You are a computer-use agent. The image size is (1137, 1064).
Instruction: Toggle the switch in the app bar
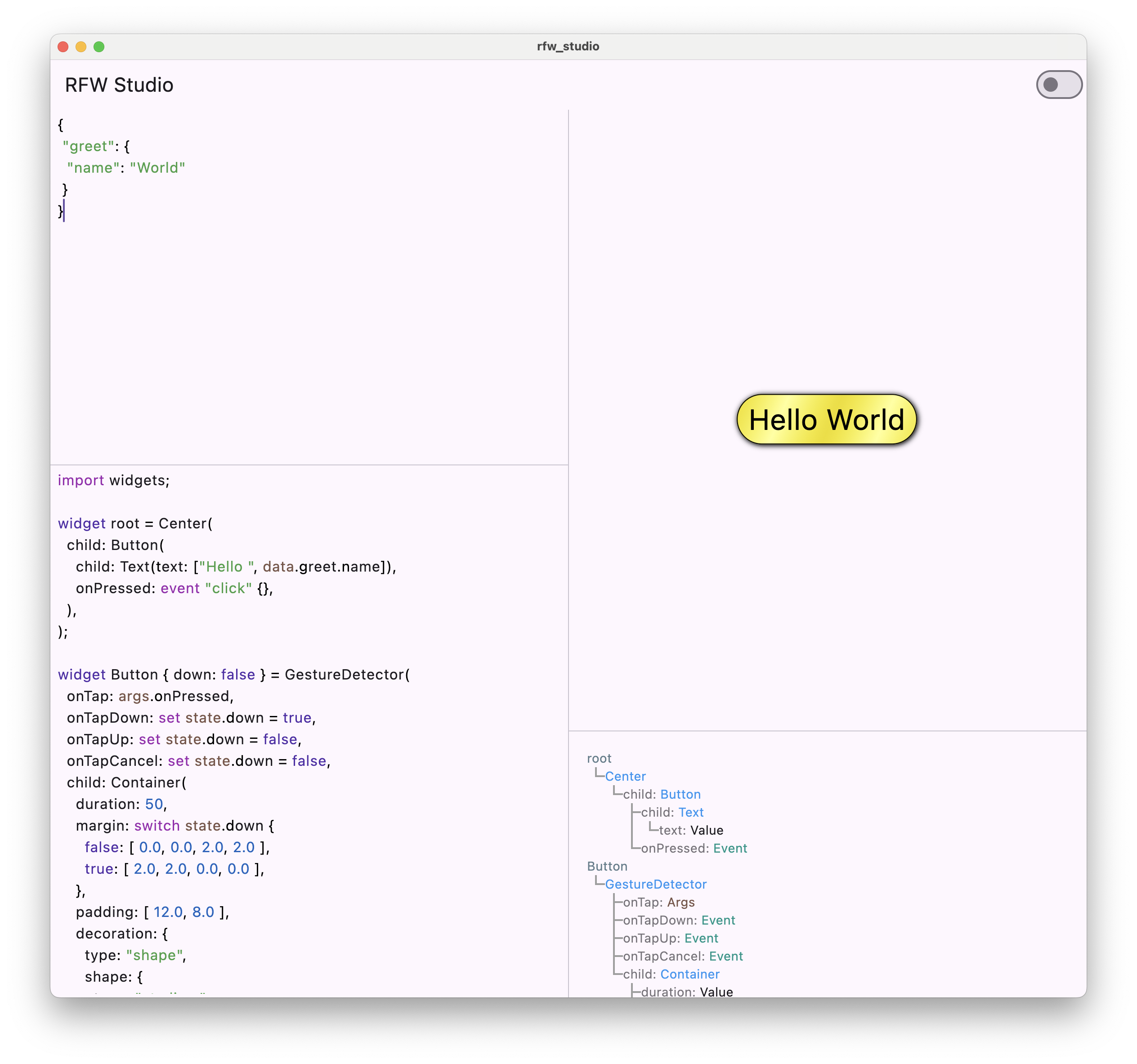click(1059, 85)
